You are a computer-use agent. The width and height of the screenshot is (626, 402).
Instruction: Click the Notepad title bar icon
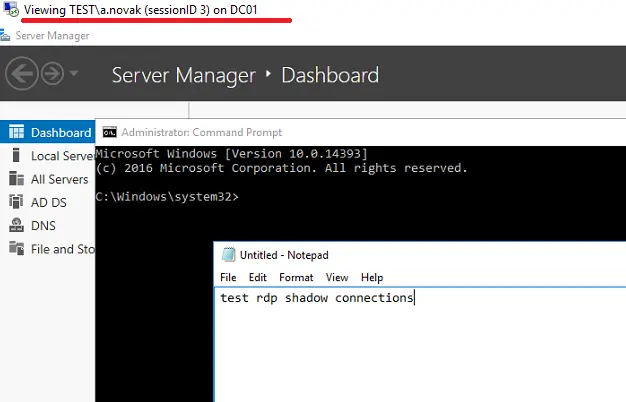(228, 255)
